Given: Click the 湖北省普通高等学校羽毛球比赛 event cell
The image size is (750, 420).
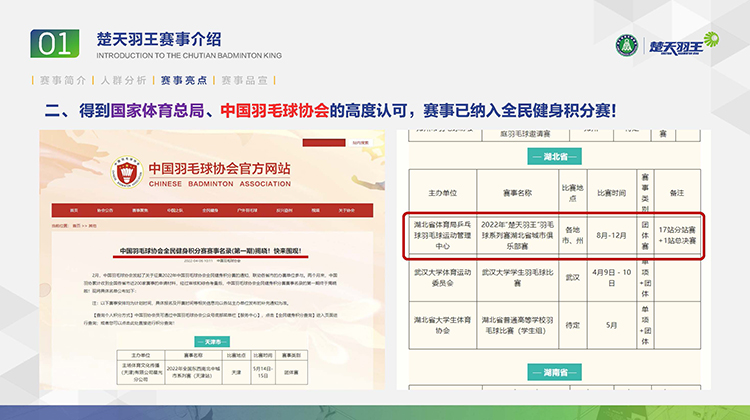Looking at the screenshot, I should 518,325.
